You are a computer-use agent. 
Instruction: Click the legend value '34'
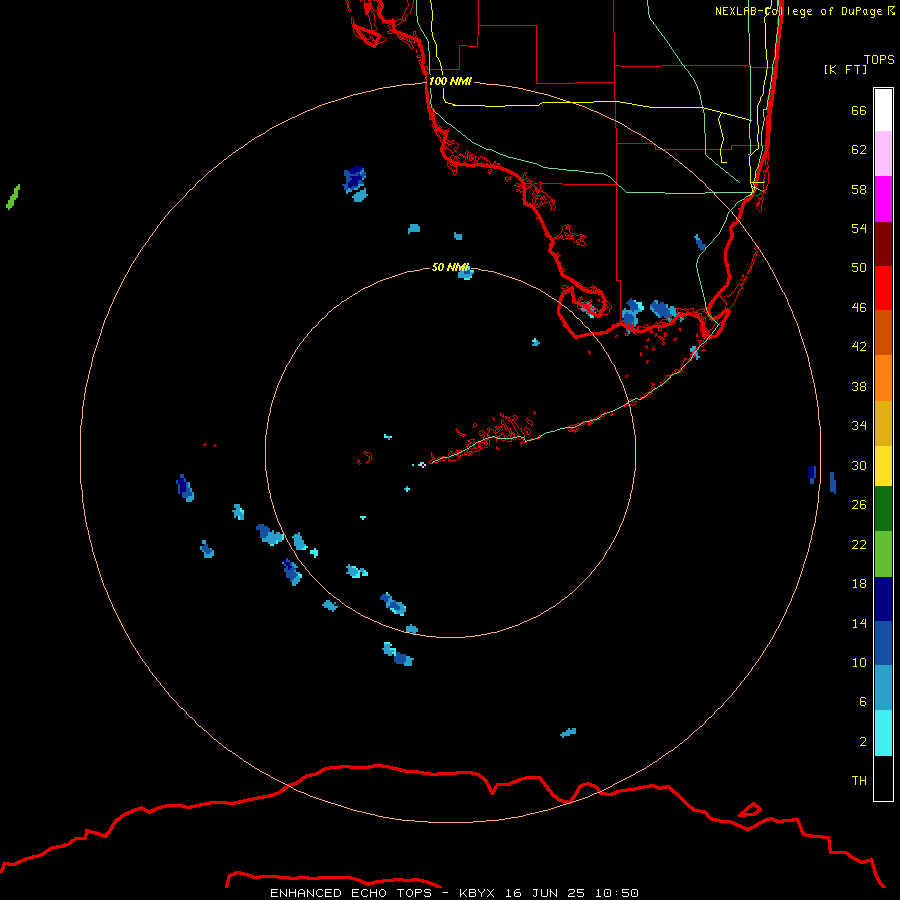(859, 426)
